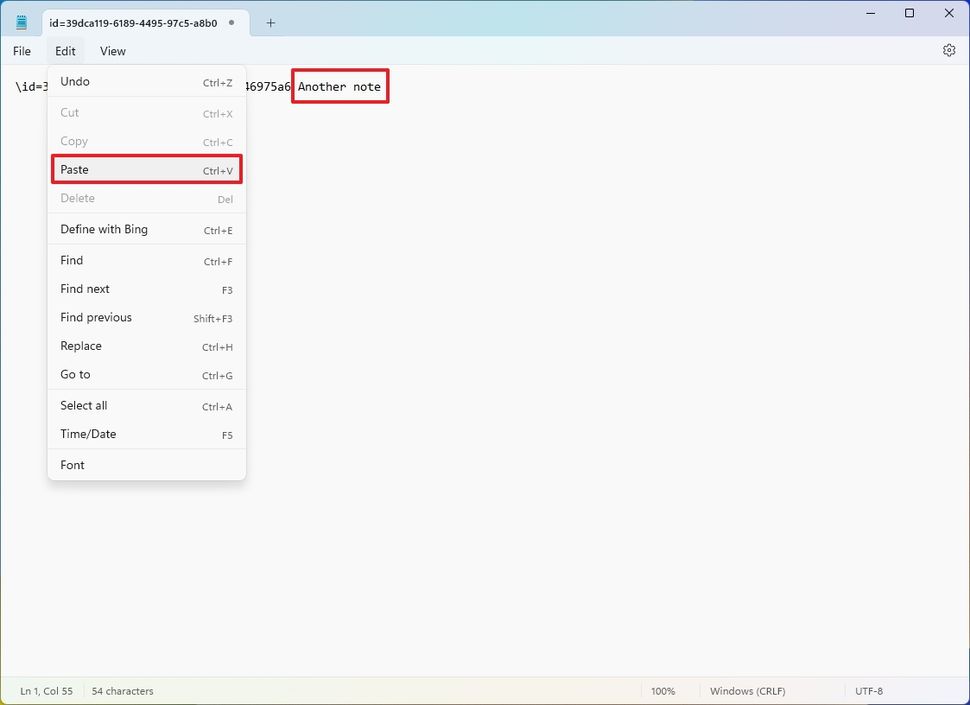Choose Define with Bing
The image size is (970, 705).
click(146, 229)
